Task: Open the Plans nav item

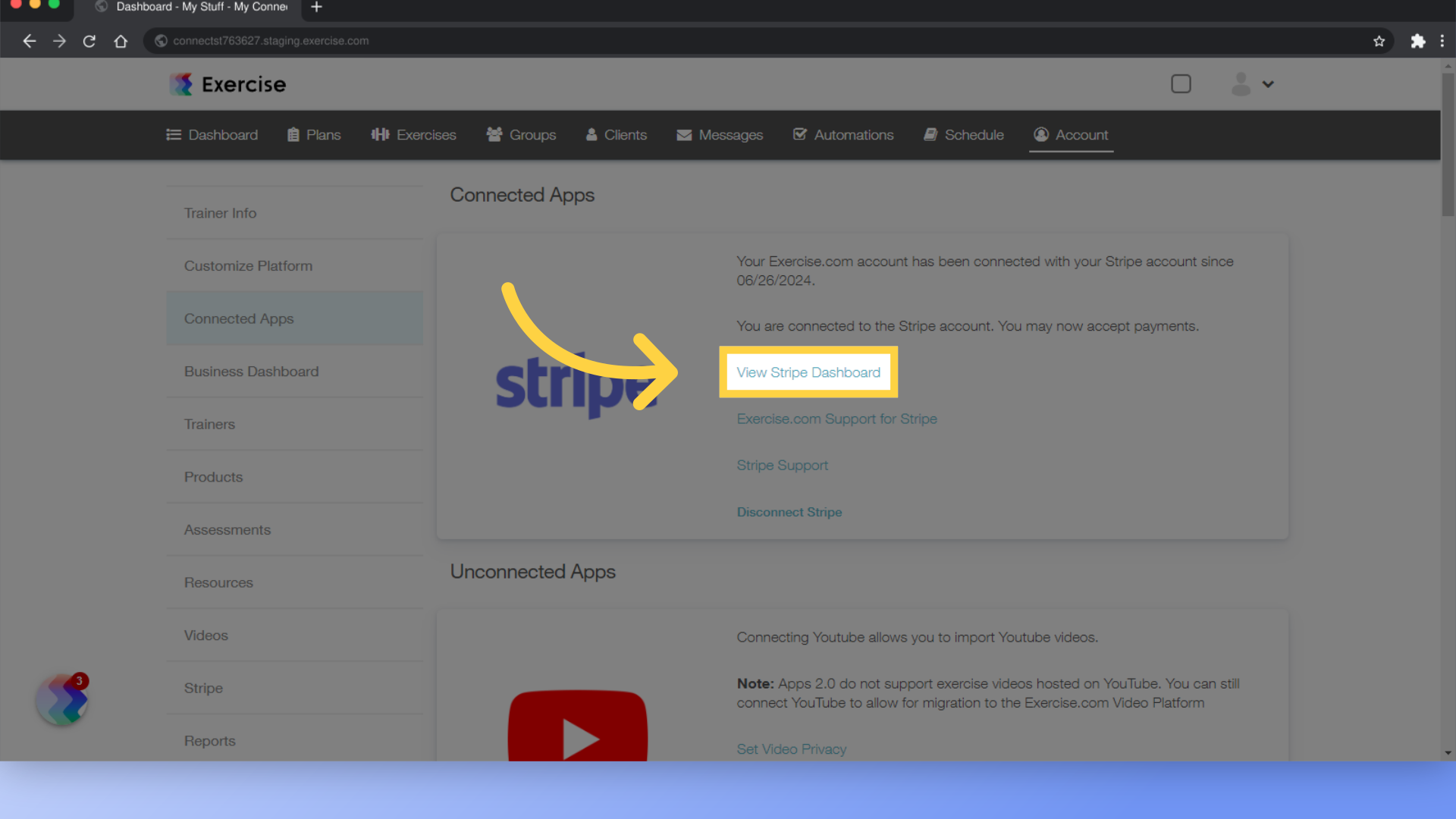Action: [x=314, y=135]
